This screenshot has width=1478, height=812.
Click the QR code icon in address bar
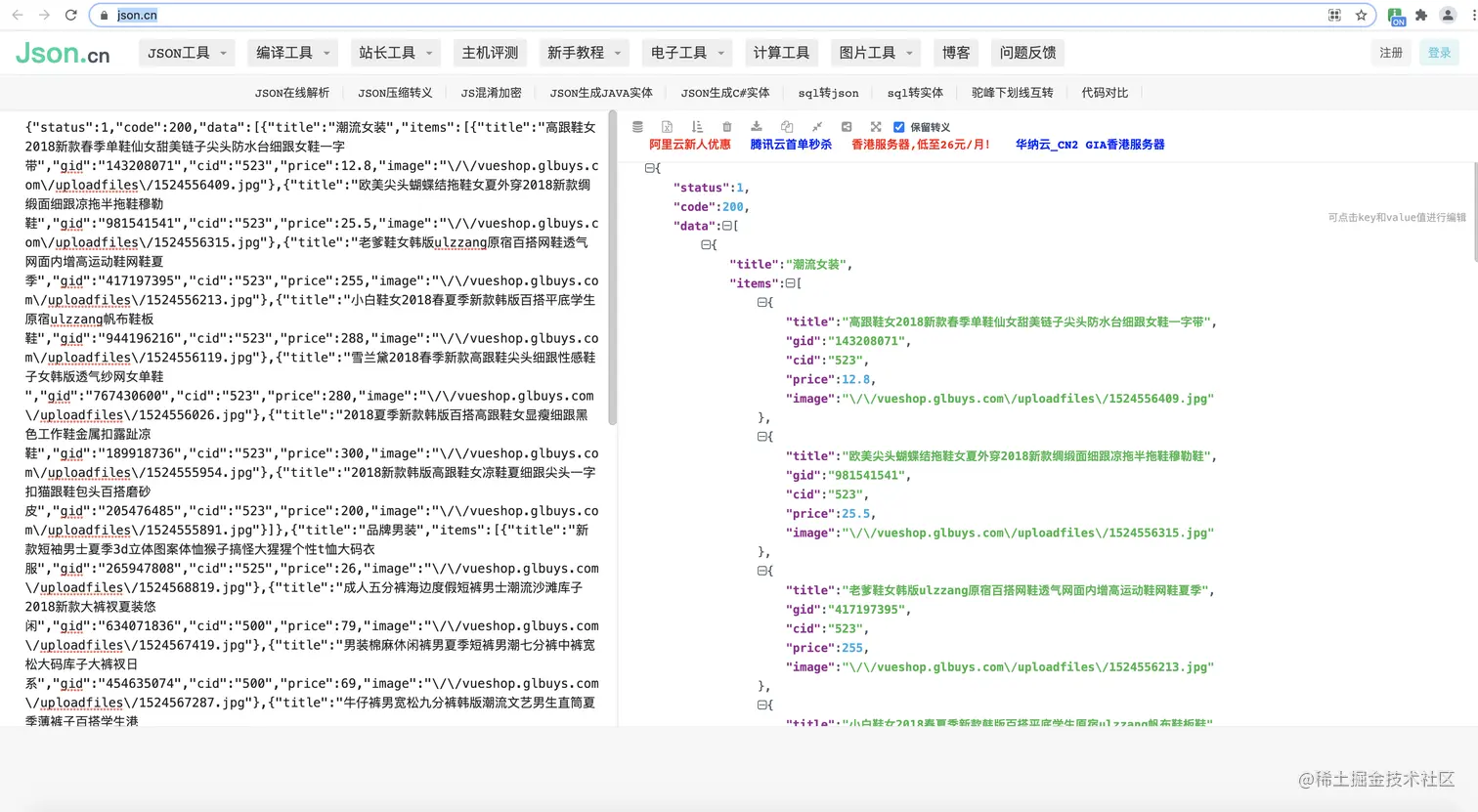1334,15
